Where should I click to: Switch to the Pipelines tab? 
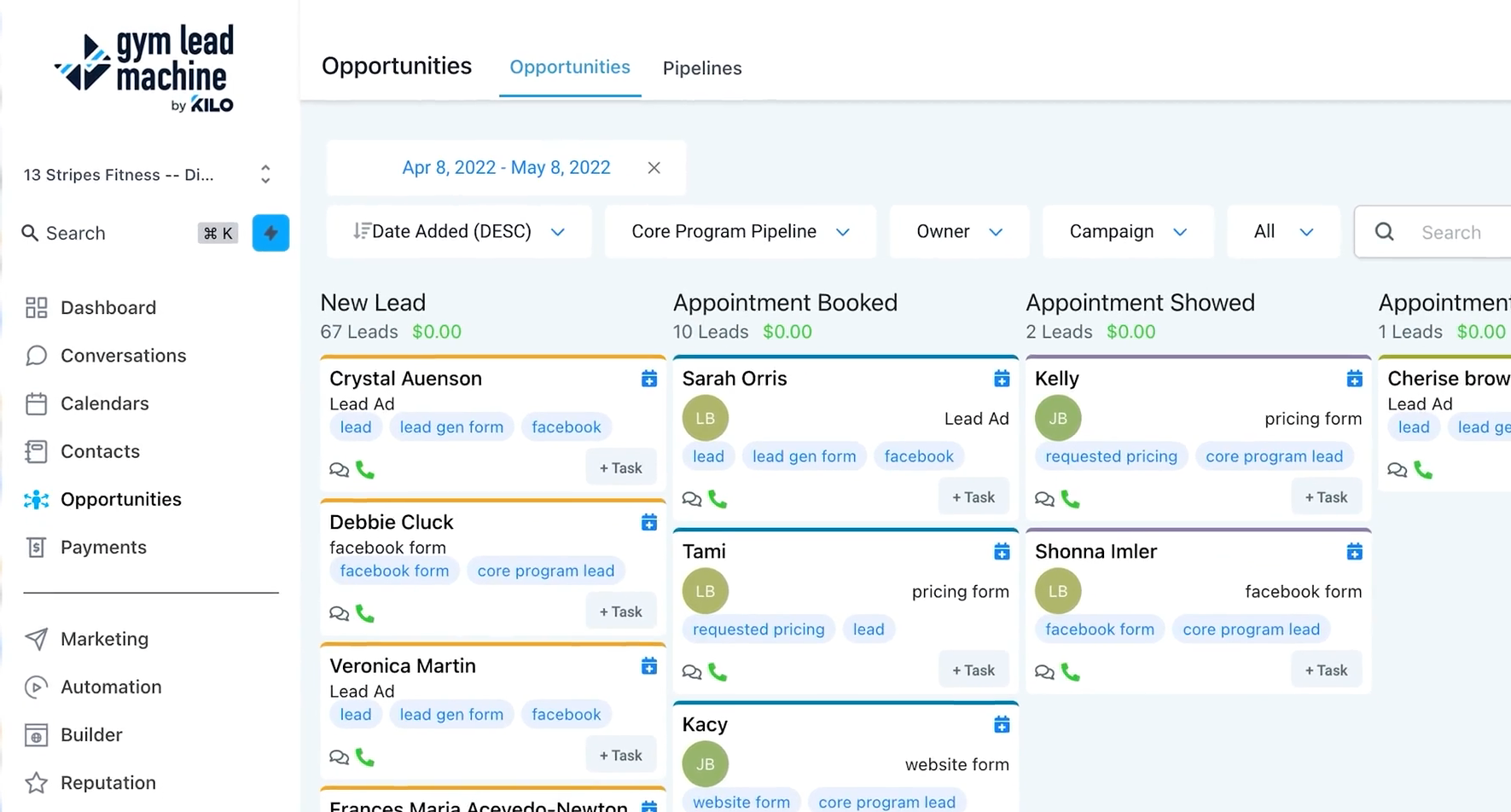tap(701, 68)
